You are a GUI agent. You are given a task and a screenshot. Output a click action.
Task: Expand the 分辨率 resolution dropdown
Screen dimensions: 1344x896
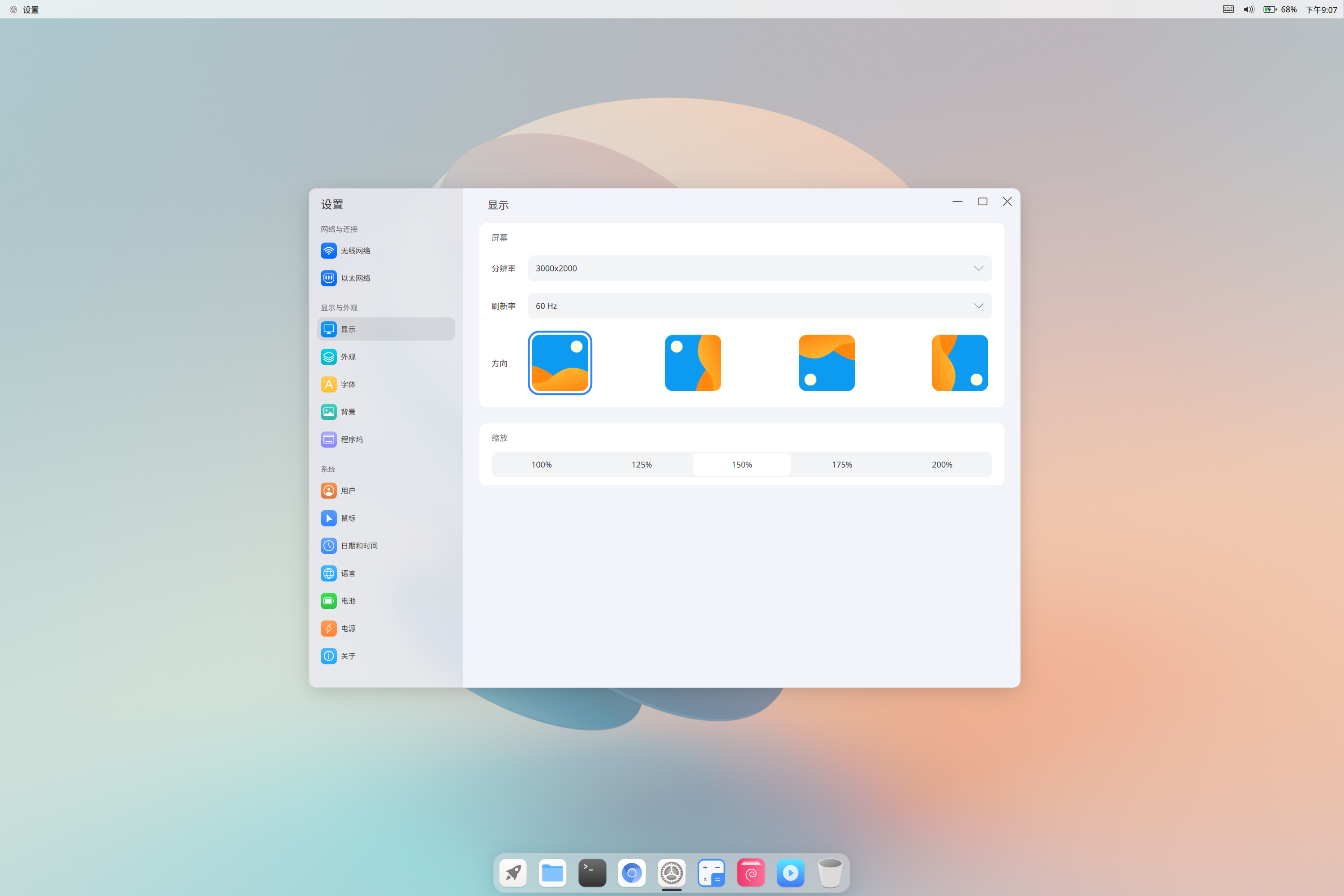click(759, 268)
